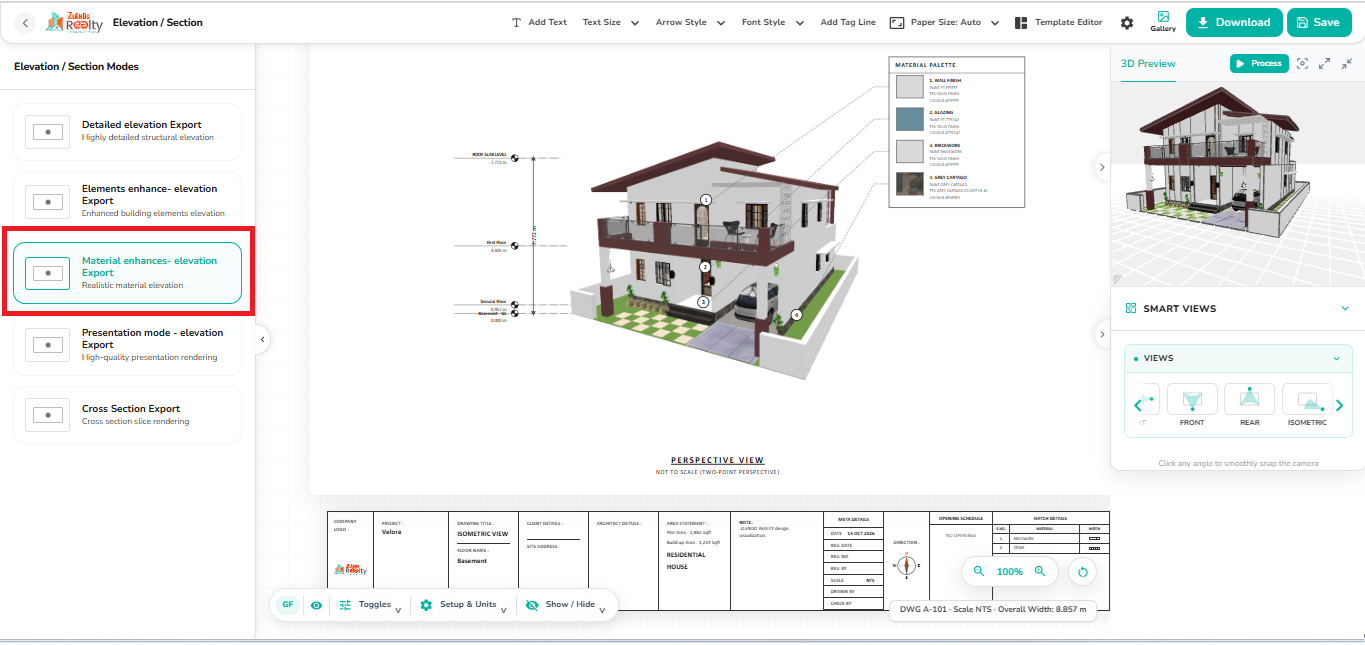Click the Brickwork material swatch

point(909,151)
